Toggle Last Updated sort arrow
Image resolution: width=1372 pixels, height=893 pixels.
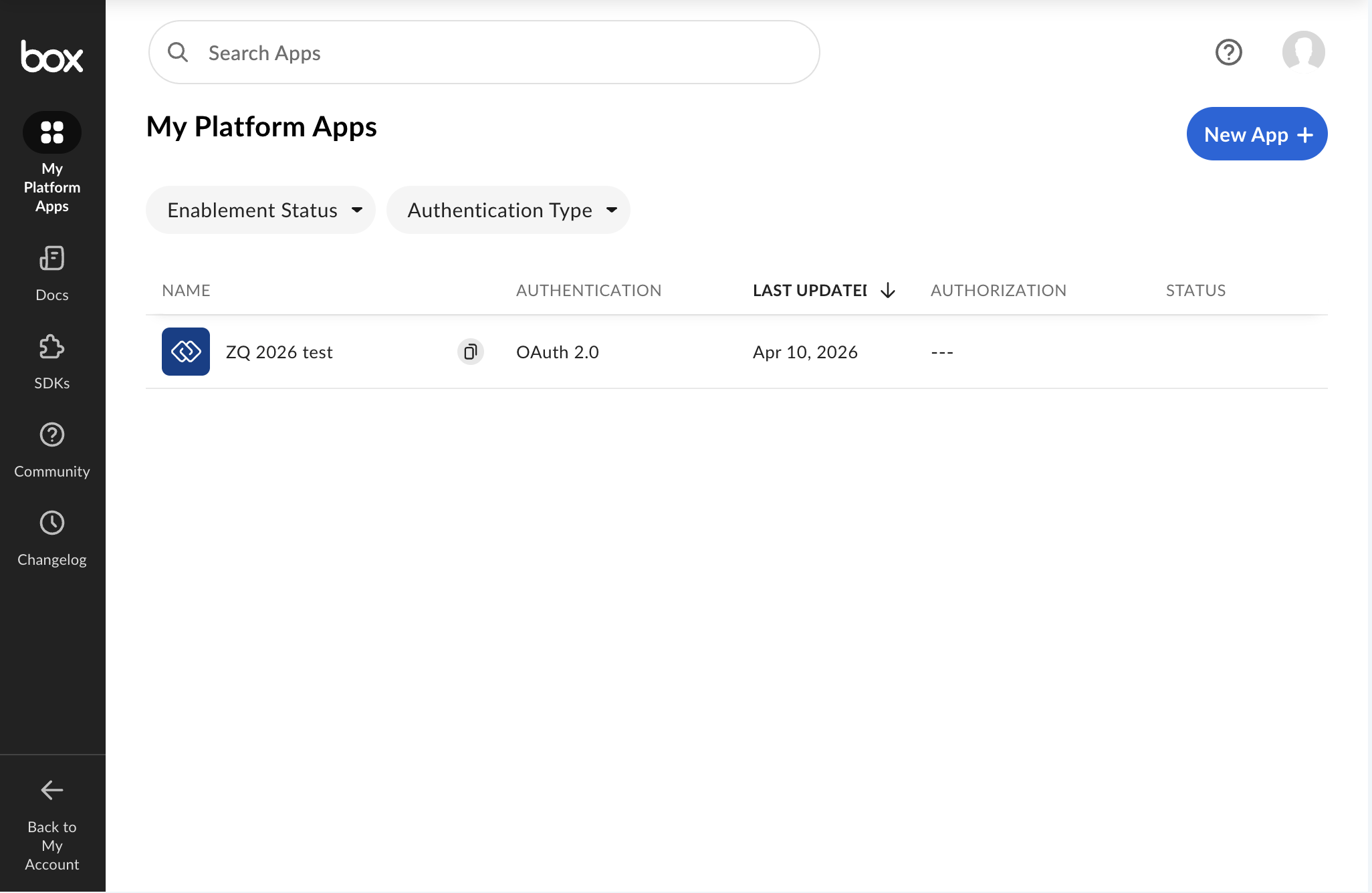tap(888, 290)
